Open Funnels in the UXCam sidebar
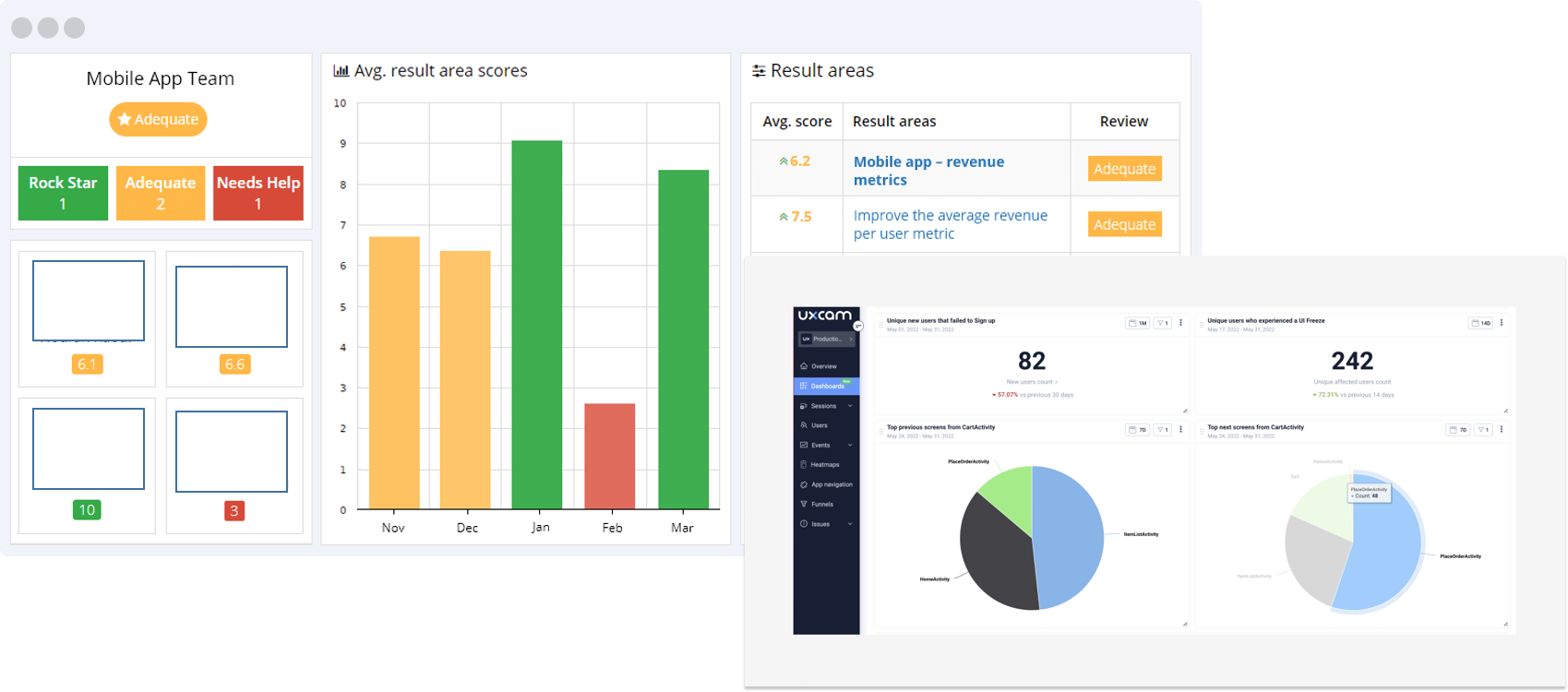The width and height of the screenshot is (1568, 692). point(821,505)
